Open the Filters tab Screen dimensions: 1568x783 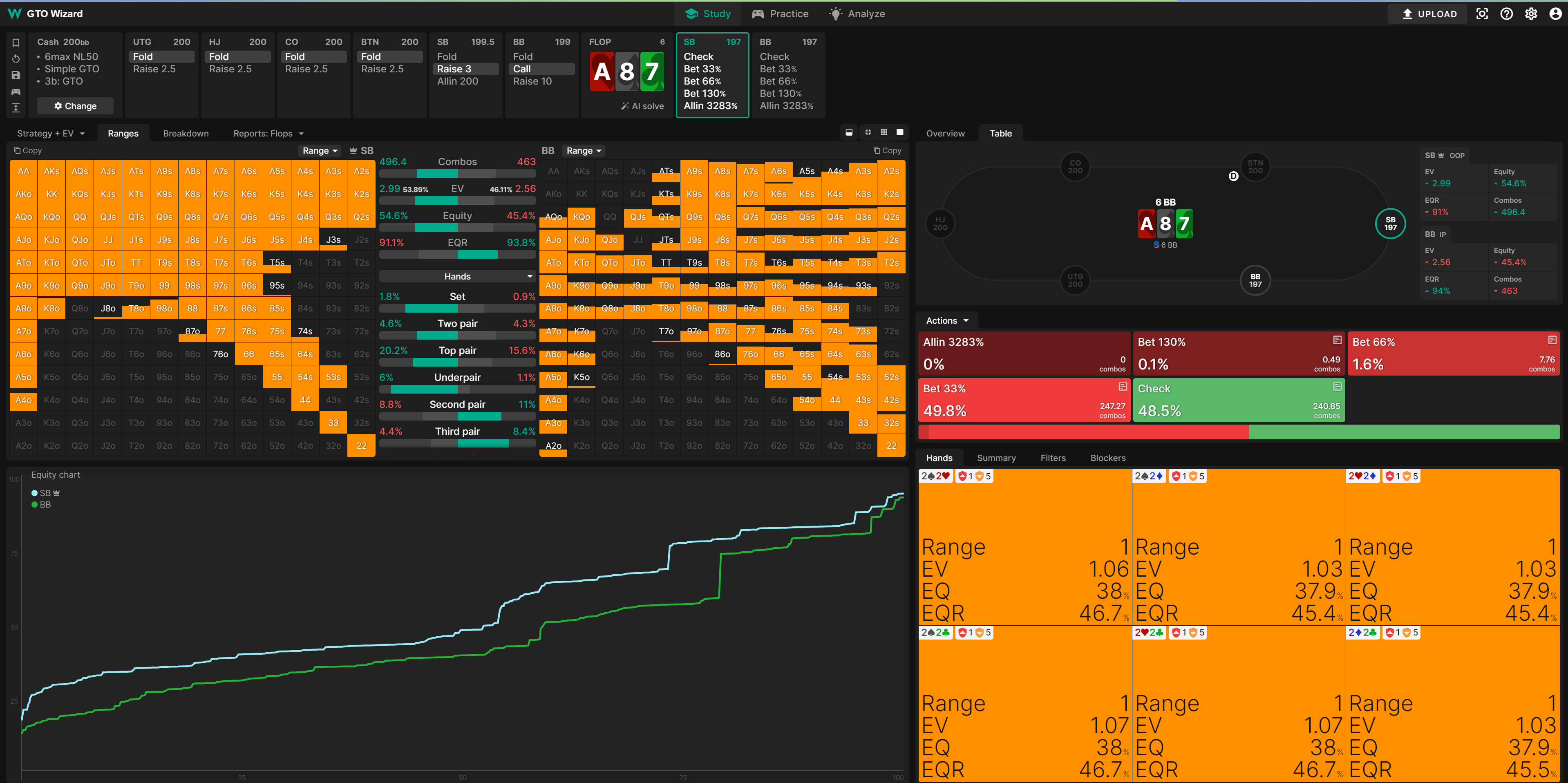[1053, 458]
